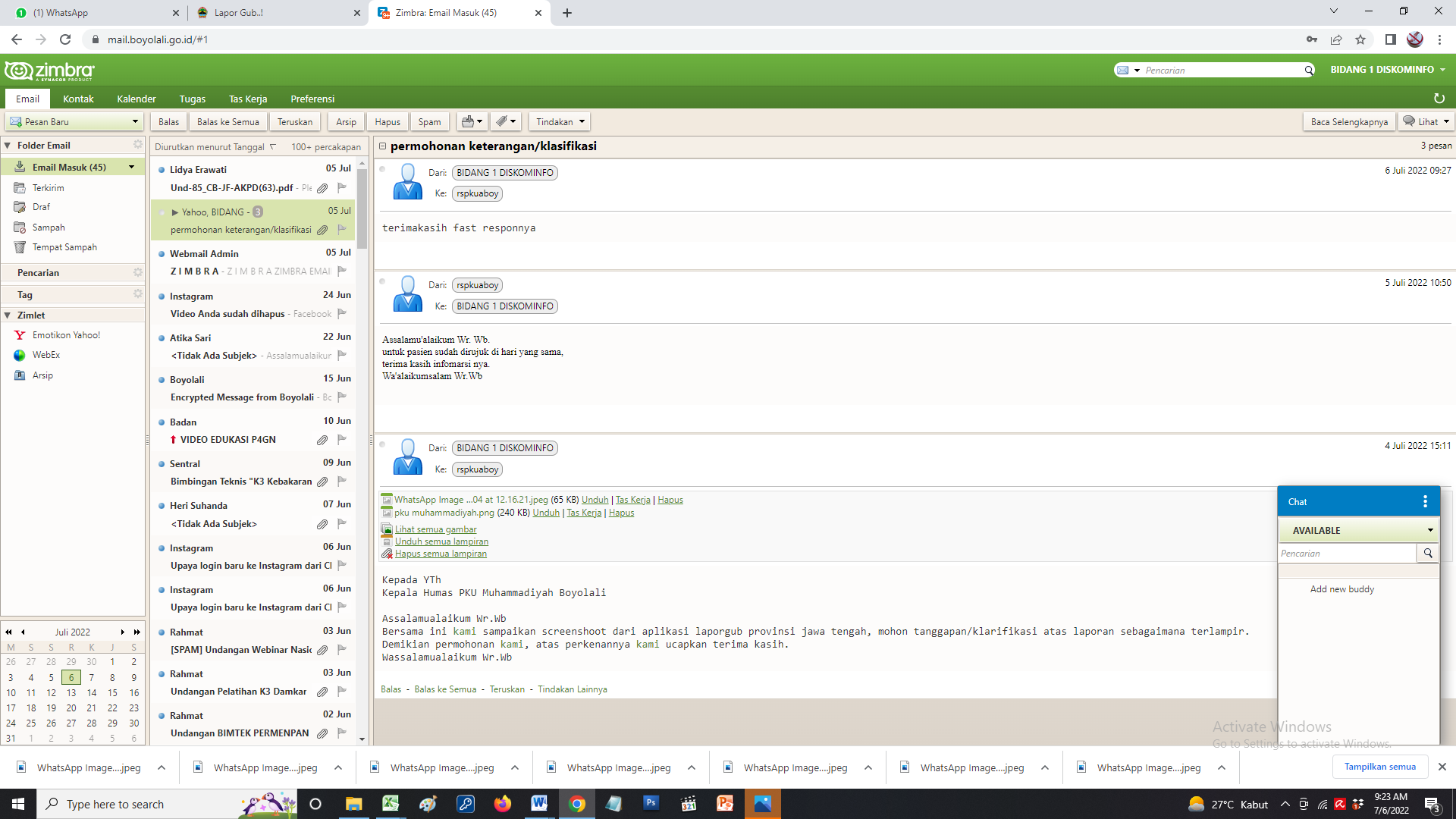The width and height of the screenshot is (1456, 819).
Task: Click Unduh semua lampiran link
Action: 441,541
